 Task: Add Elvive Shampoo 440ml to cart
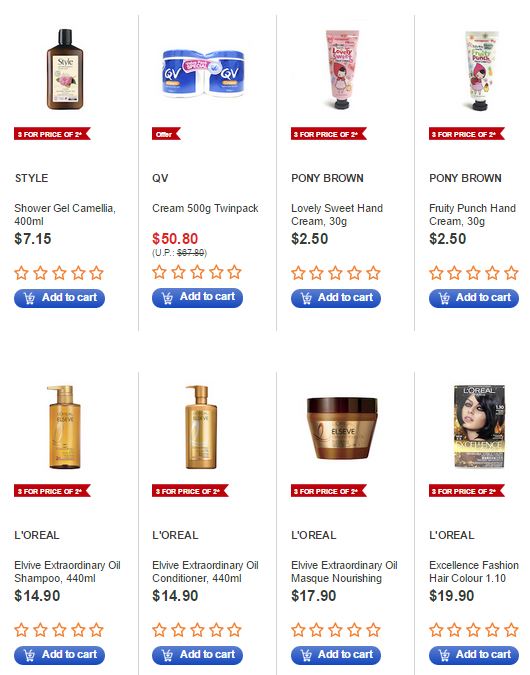(x=59, y=655)
